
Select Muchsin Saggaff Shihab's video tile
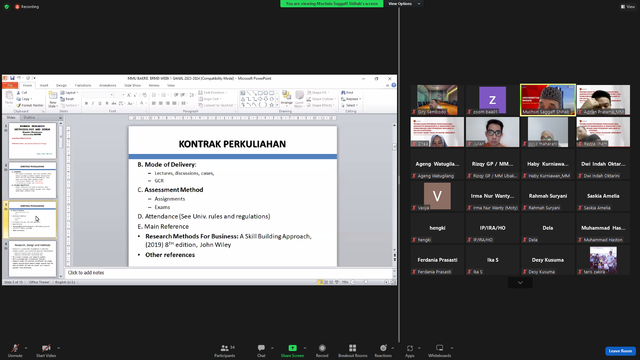pos(548,100)
